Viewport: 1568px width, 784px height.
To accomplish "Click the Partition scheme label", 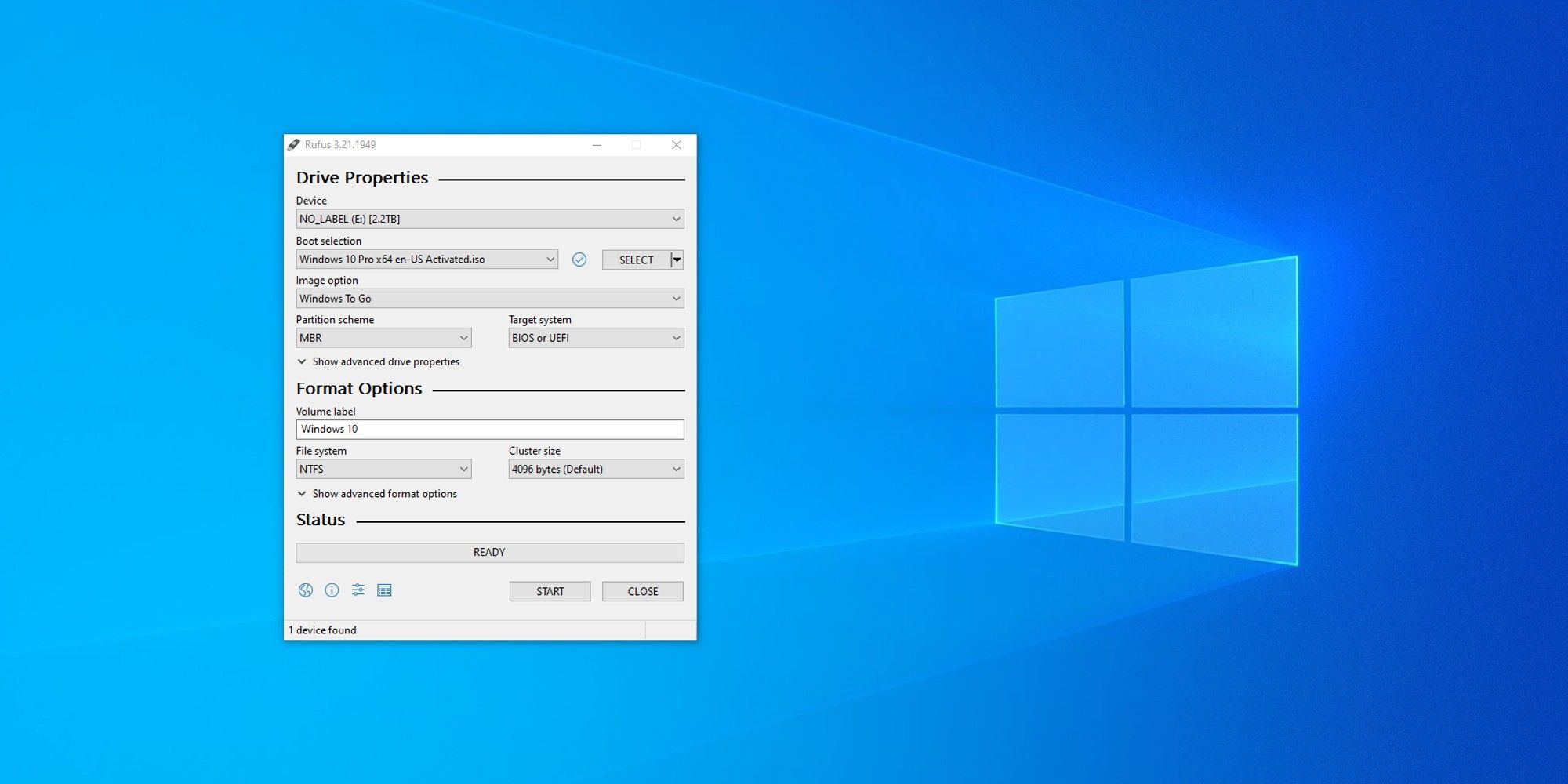I will [x=335, y=320].
